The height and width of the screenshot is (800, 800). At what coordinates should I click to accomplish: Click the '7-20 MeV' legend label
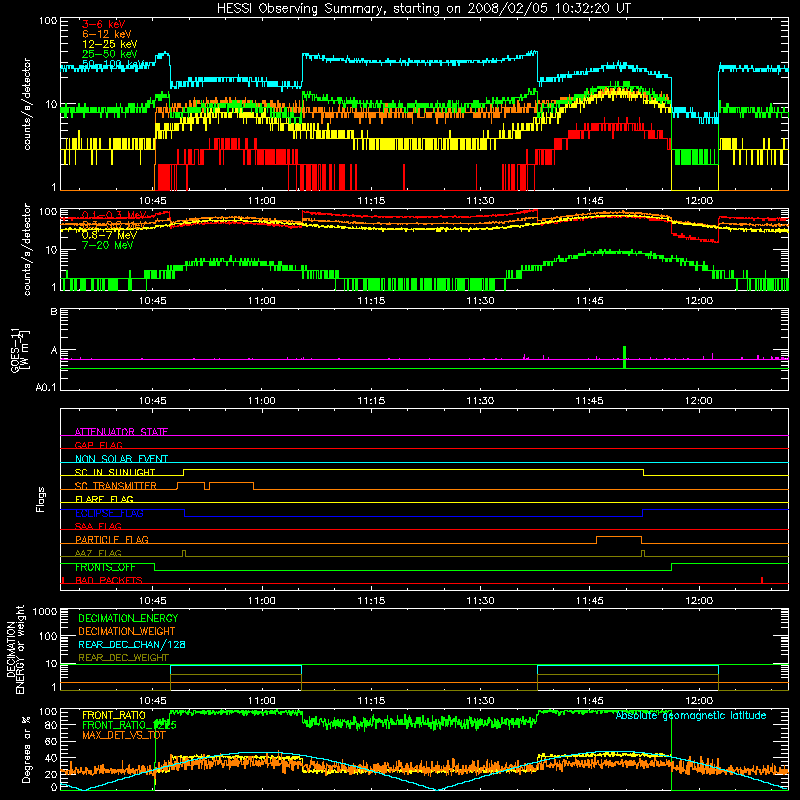tap(108, 245)
